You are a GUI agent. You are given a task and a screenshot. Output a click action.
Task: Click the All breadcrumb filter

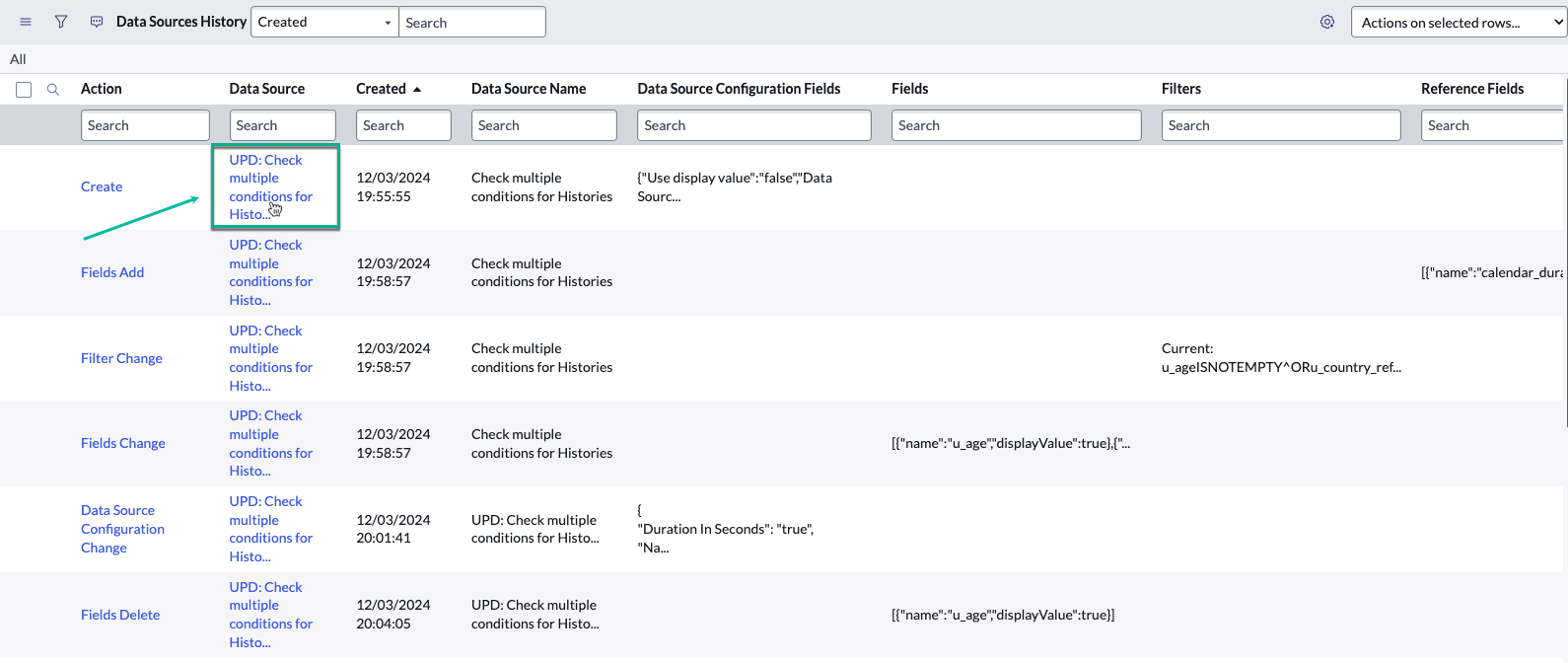(18, 59)
